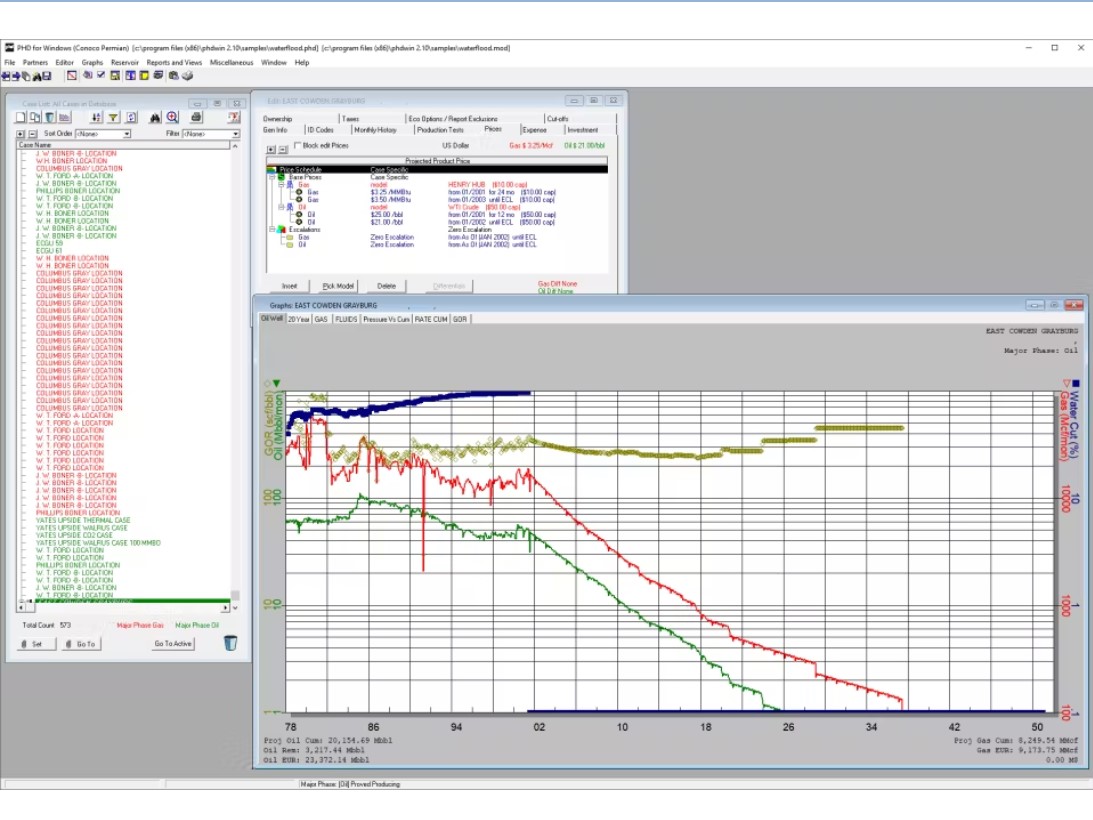This screenshot has width=1093, height=820.
Task: Open the Reservoir menu
Action: click(x=125, y=62)
